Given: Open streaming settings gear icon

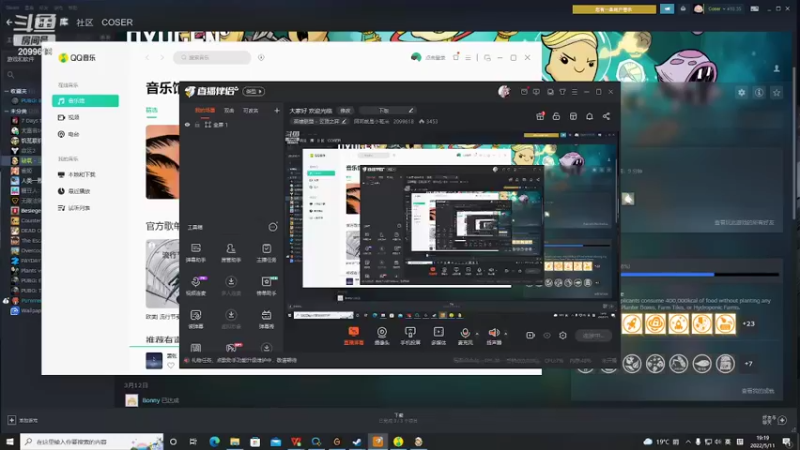Looking at the screenshot, I should tap(563, 335).
